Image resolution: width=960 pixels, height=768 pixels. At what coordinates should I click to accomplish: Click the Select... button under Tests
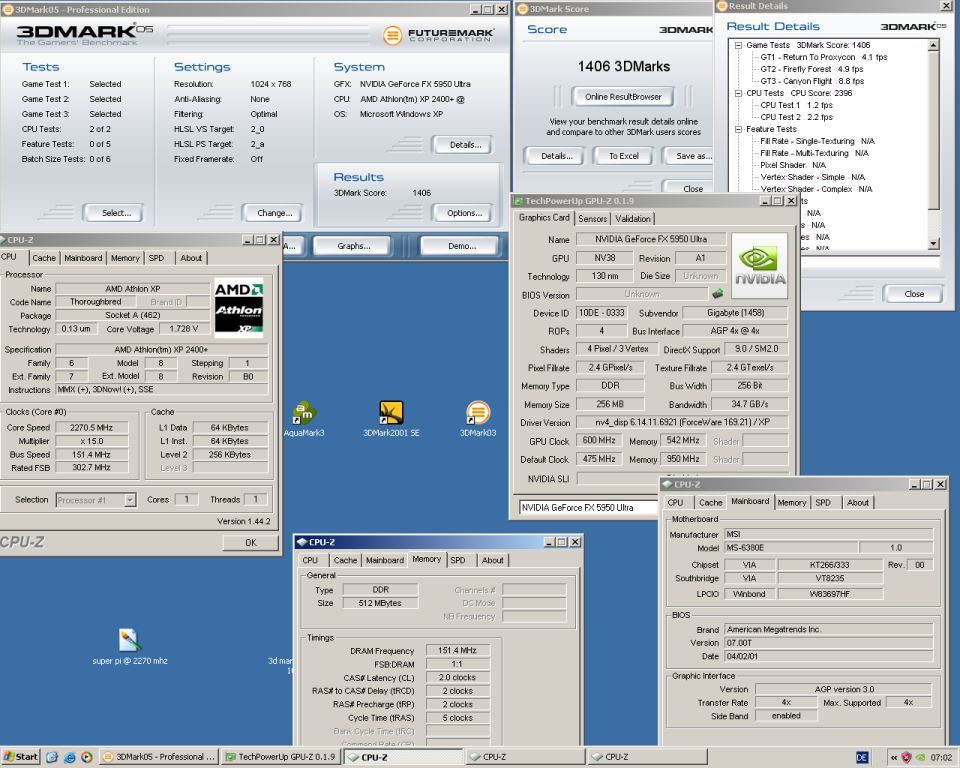114,213
